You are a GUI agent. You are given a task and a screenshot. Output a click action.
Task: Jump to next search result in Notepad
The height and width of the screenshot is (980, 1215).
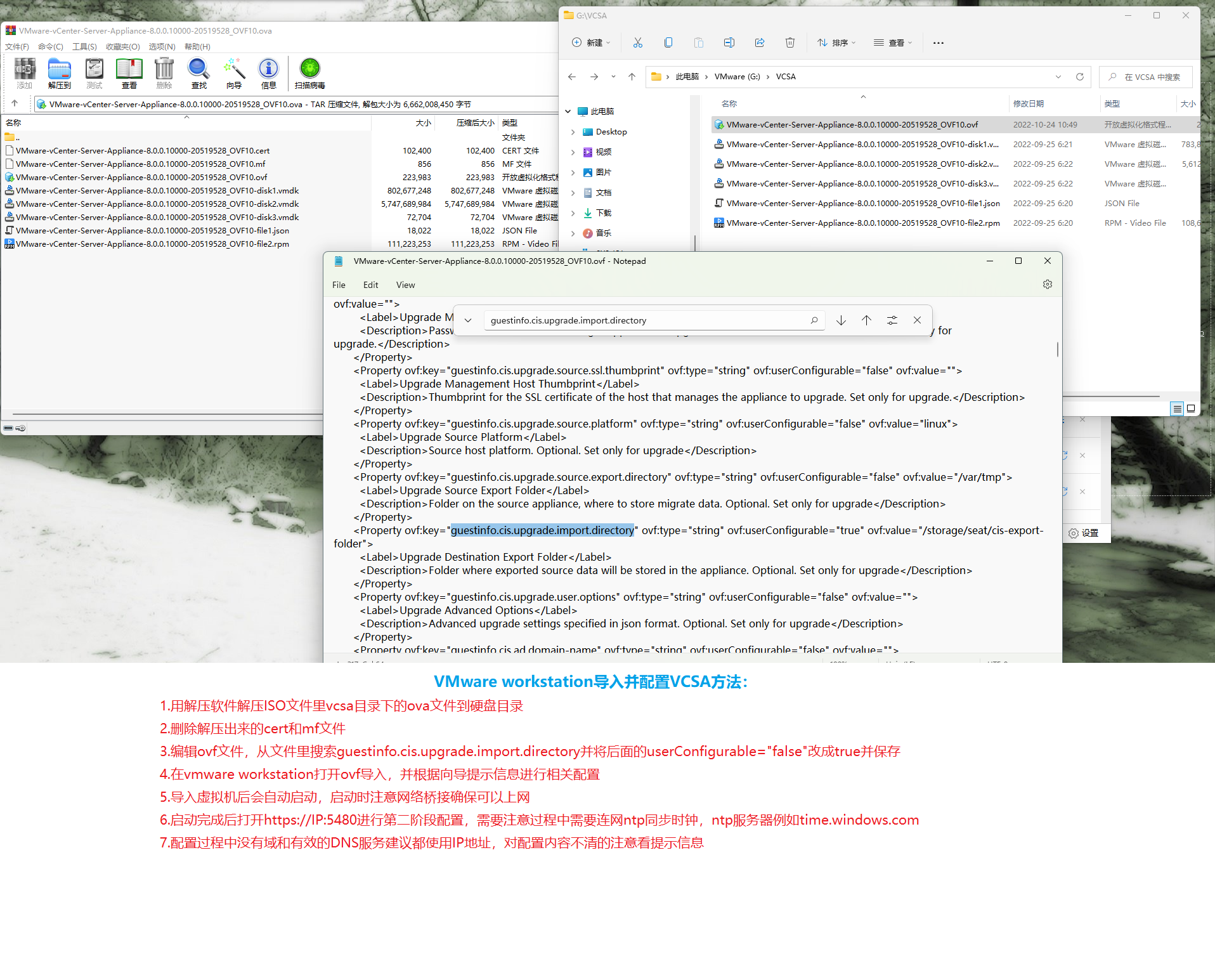coord(841,320)
